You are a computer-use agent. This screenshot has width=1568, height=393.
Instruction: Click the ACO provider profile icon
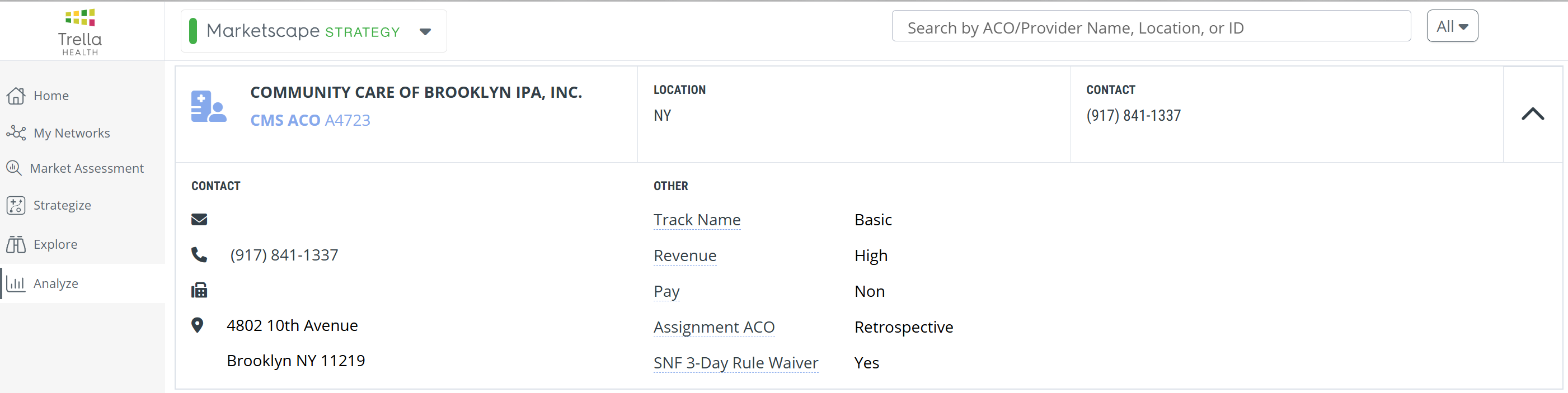[208, 106]
